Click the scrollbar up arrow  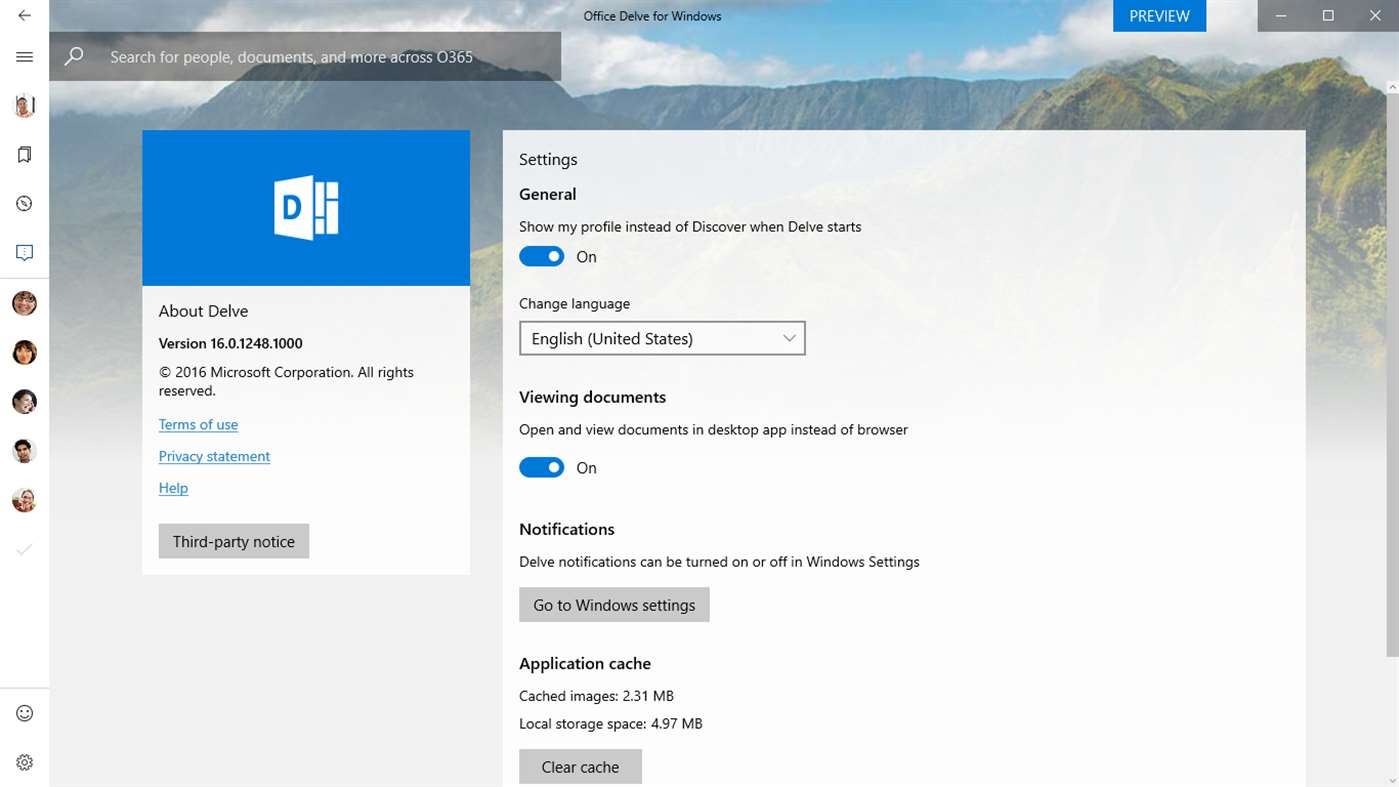[x=1392, y=88]
